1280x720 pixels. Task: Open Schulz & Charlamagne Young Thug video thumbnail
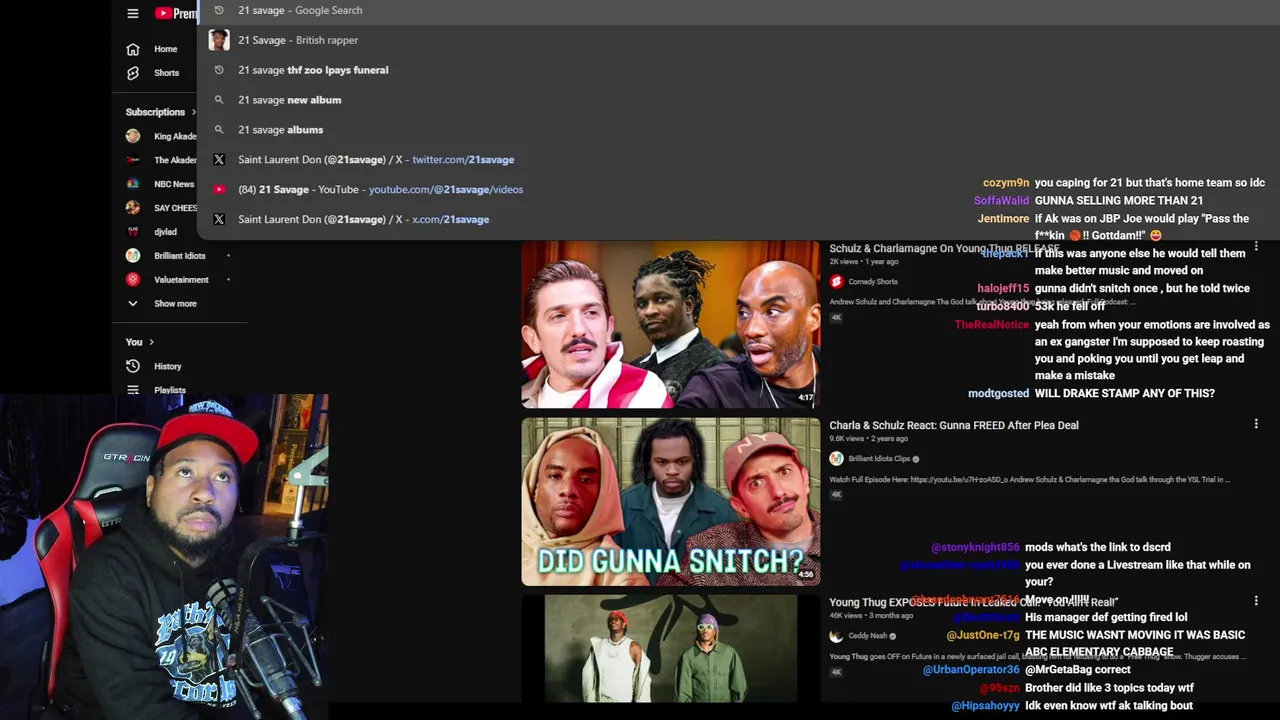coord(670,325)
